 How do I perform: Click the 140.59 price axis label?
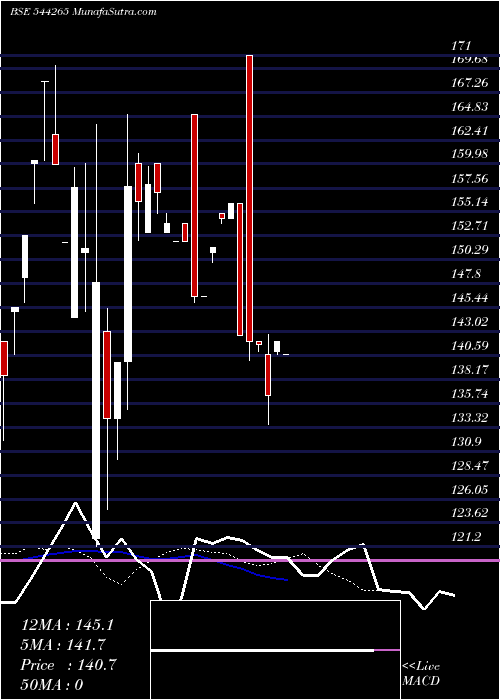[469, 346]
